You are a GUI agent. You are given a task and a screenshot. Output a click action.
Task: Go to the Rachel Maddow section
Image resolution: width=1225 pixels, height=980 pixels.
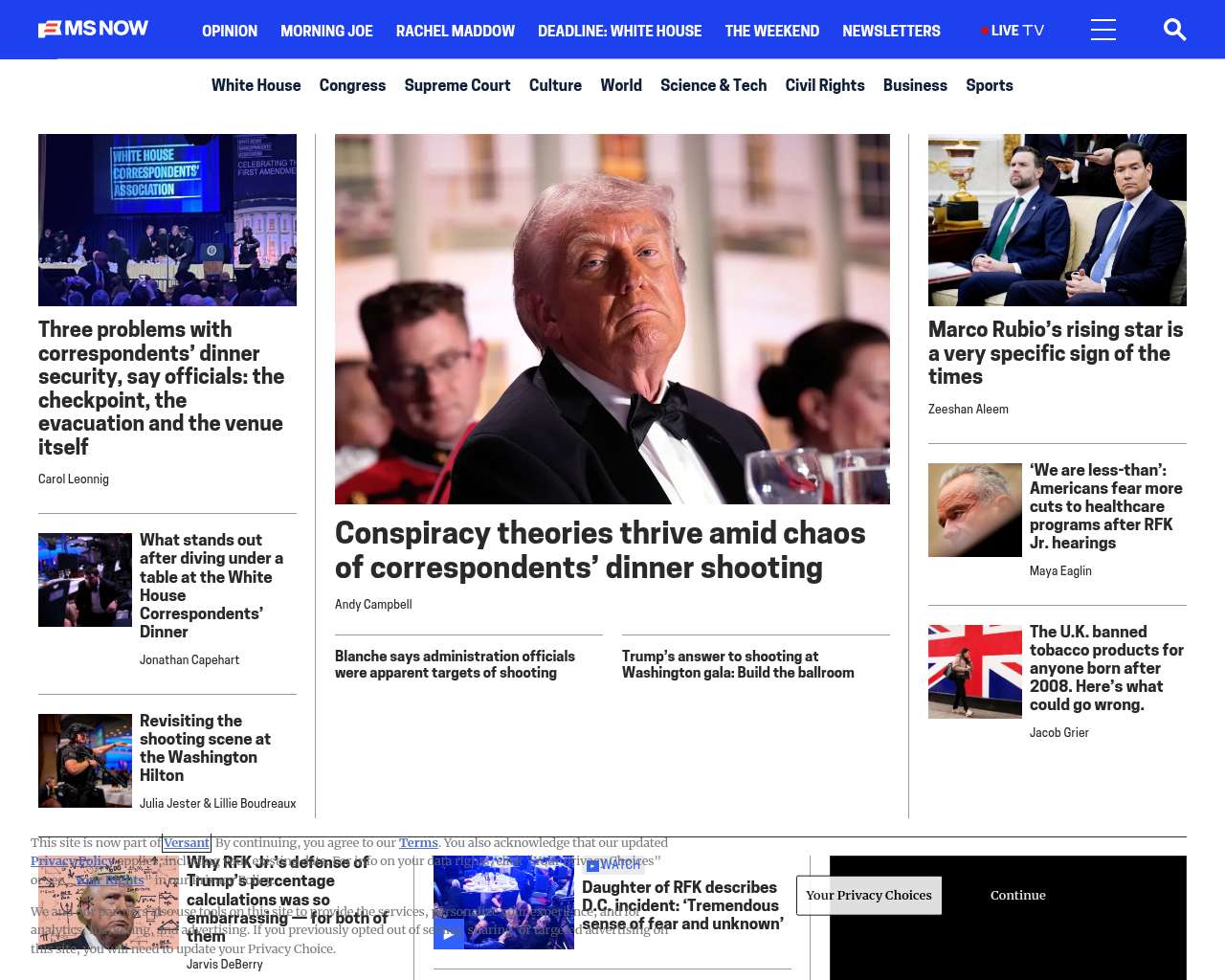(x=455, y=31)
